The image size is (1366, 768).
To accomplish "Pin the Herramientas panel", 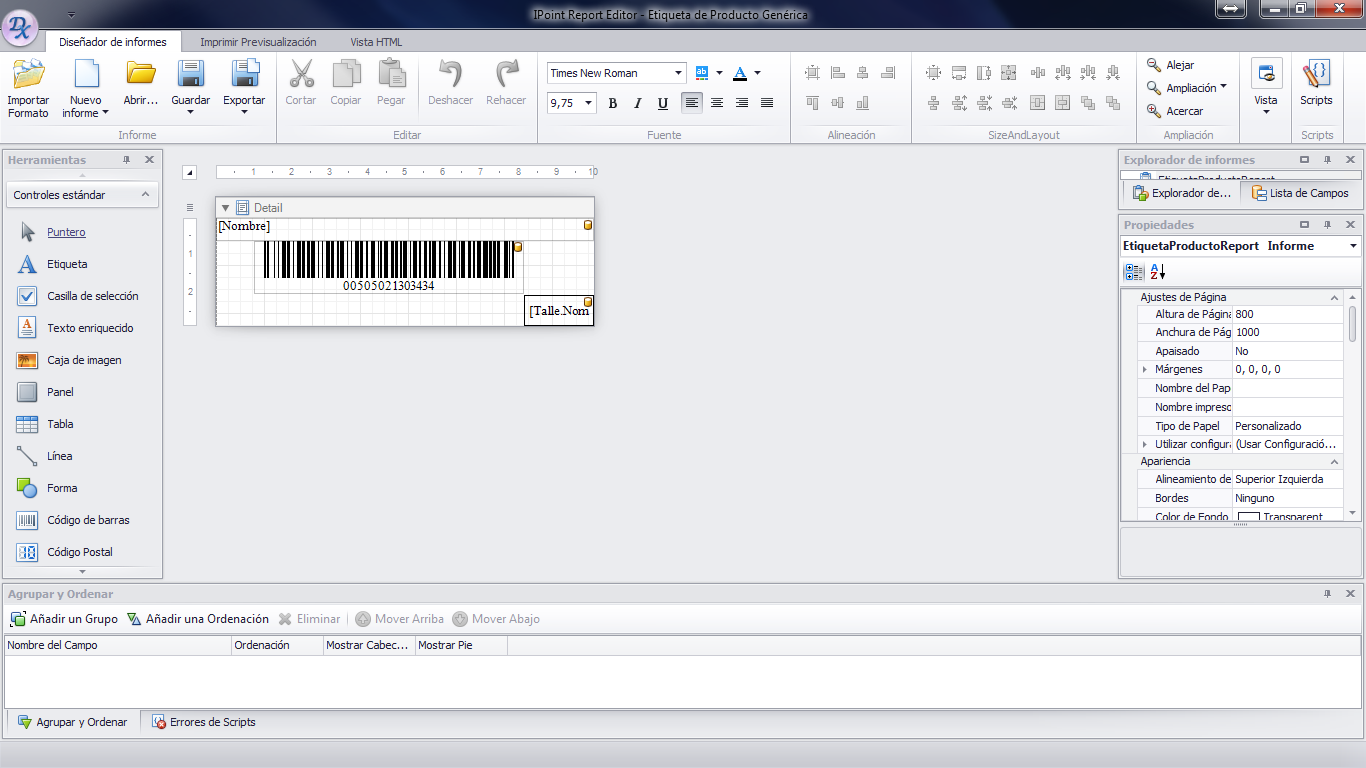I will pos(127,160).
